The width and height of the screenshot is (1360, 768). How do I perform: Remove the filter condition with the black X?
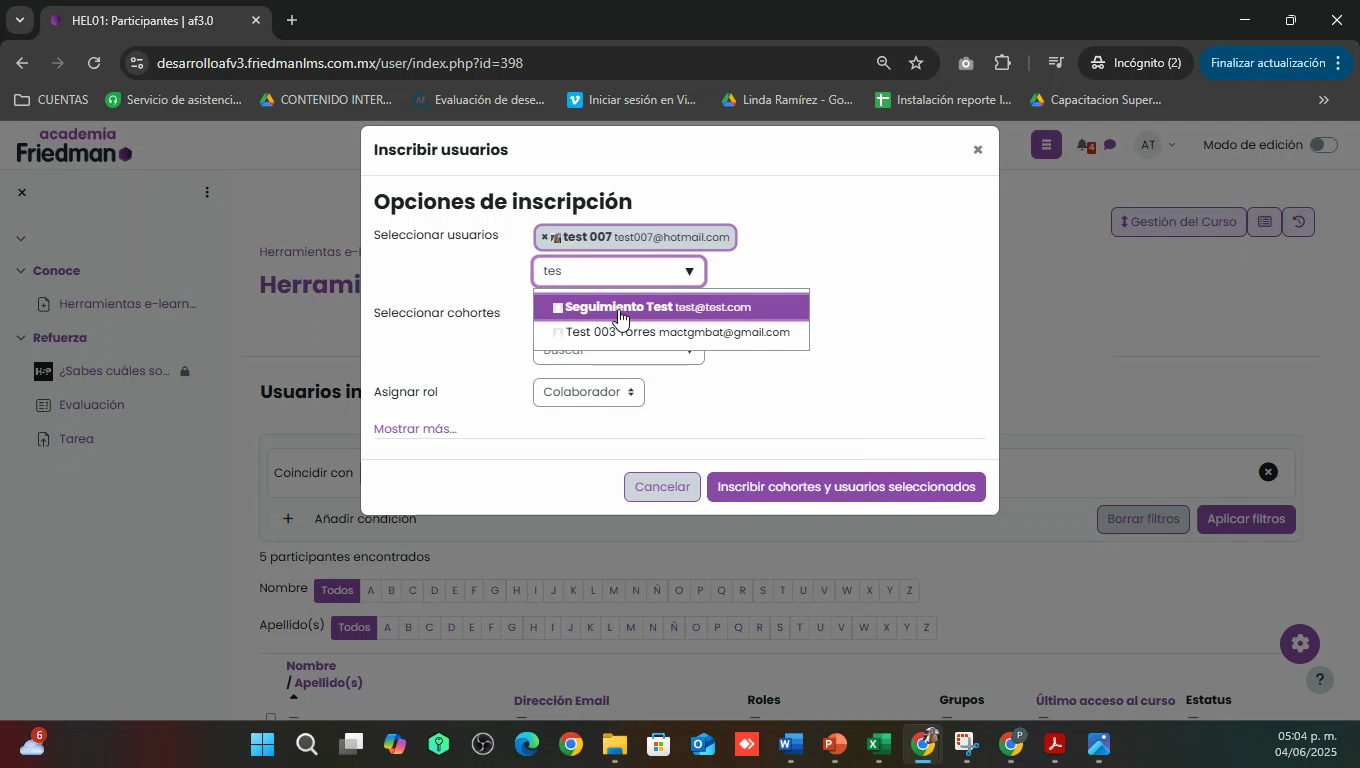click(x=1268, y=472)
